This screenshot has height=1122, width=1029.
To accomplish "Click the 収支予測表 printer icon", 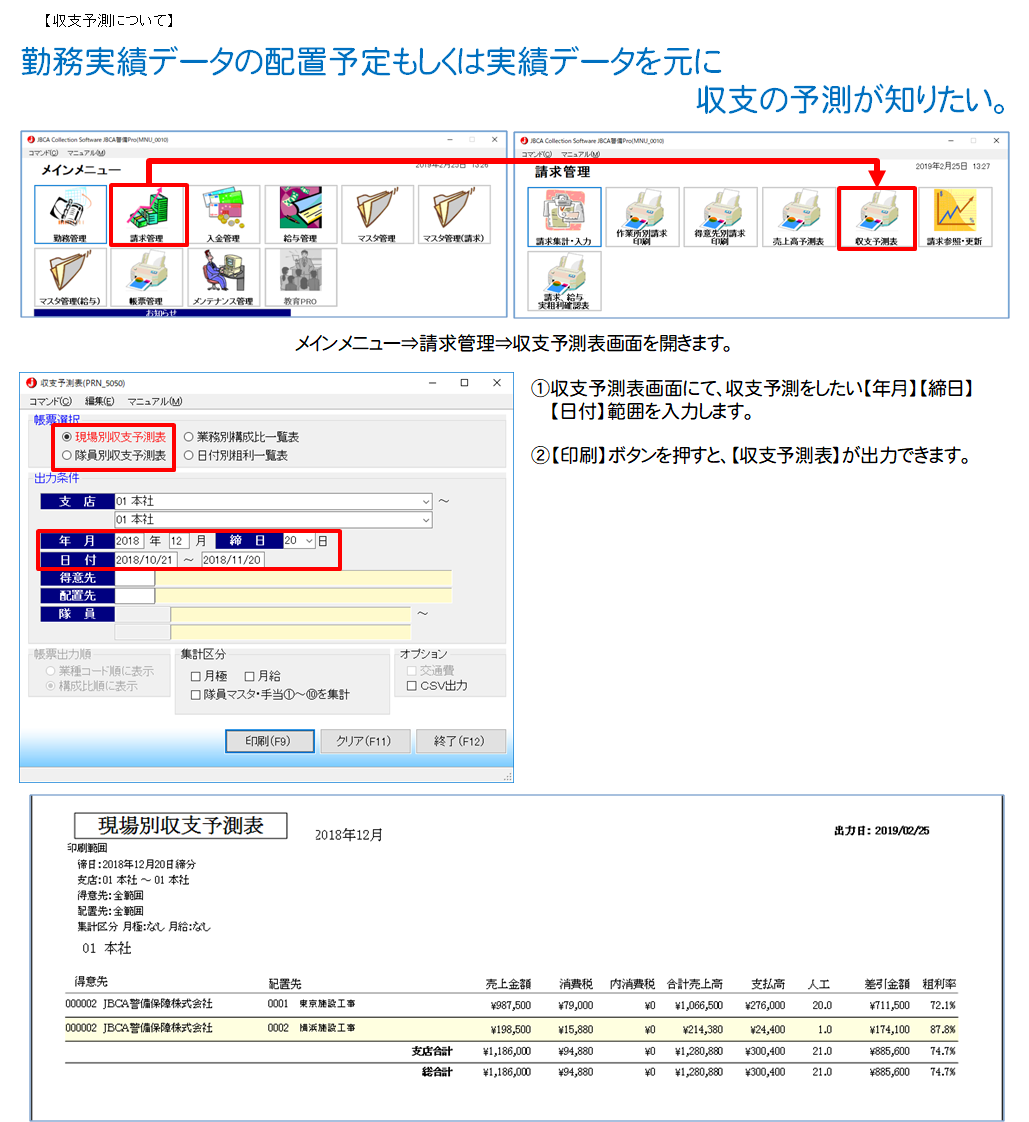I will tap(877, 217).
